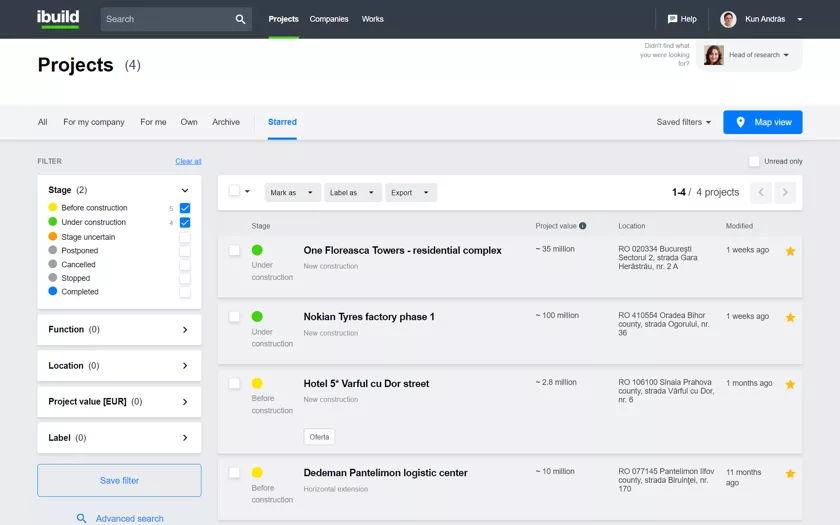
Task: Click yellow stage dot of Hotel 5*
Action: click(257, 383)
